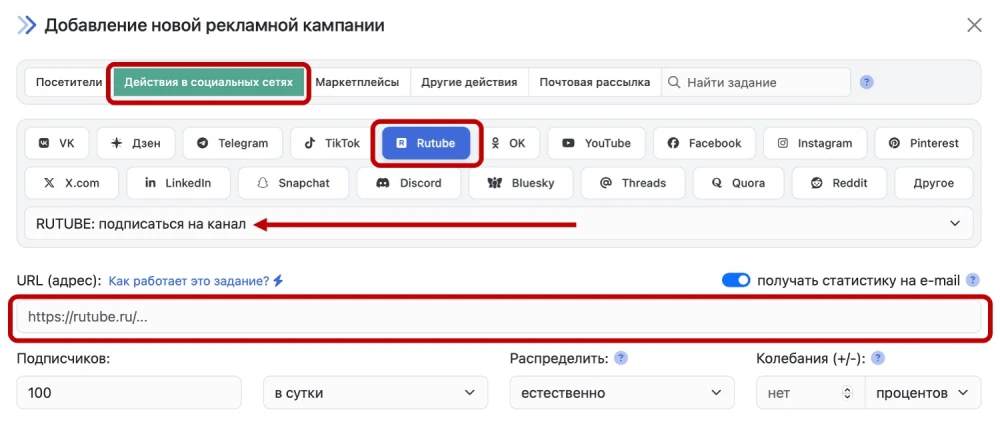Pick the TikTok platform button

332,143
